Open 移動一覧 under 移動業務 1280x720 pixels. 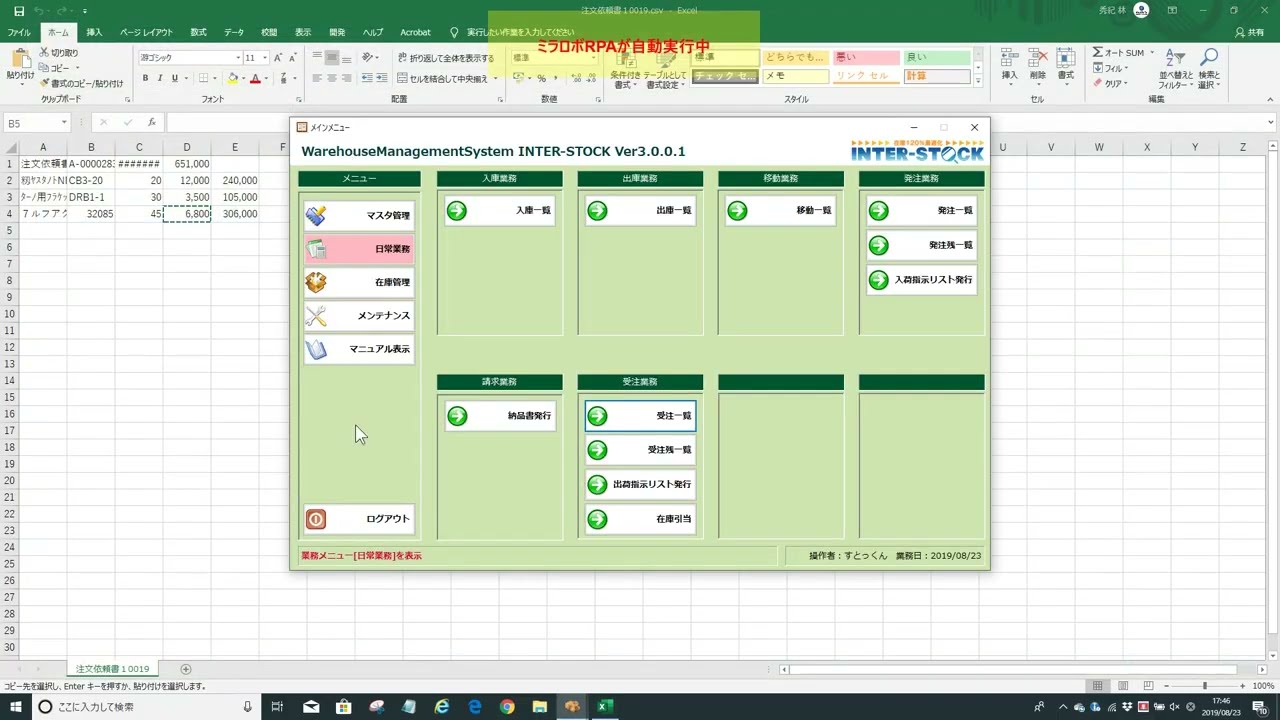pos(780,211)
